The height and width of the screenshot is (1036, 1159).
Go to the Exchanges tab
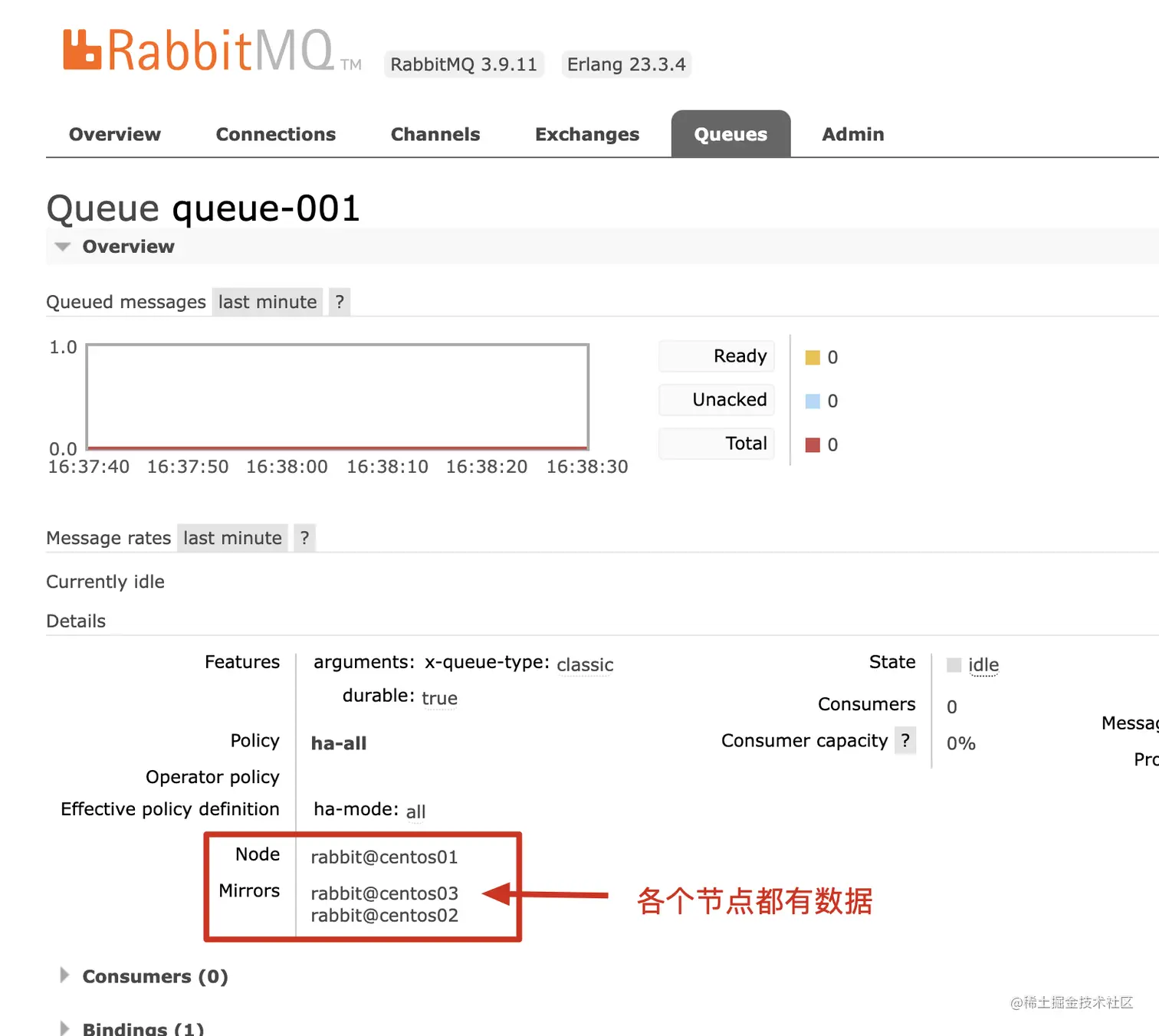pos(587,134)
